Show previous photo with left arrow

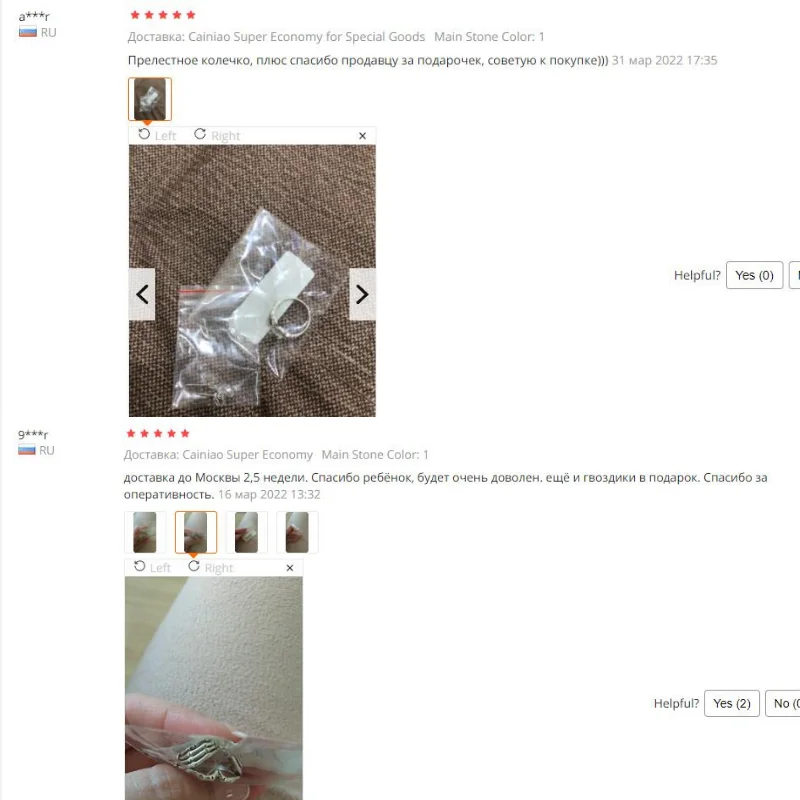point(142,294)
